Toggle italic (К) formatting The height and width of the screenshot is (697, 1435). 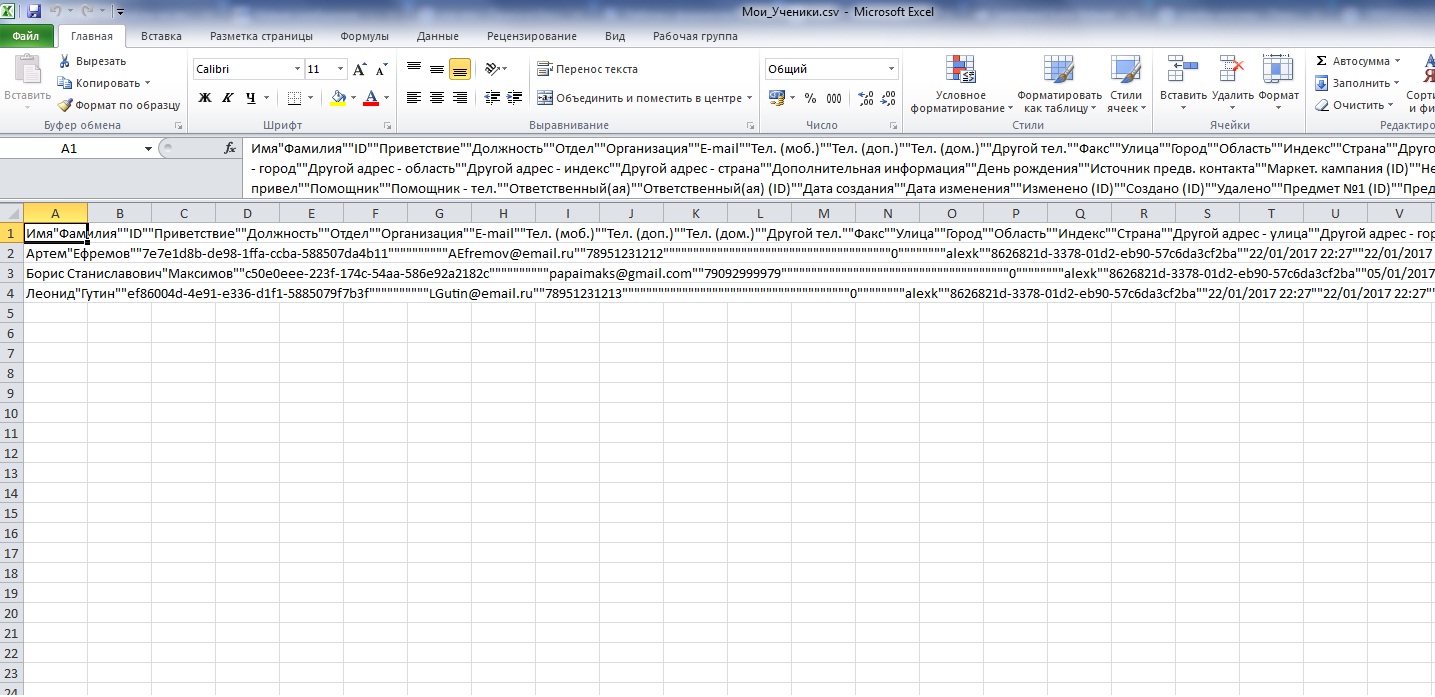(x=227, y=98)
